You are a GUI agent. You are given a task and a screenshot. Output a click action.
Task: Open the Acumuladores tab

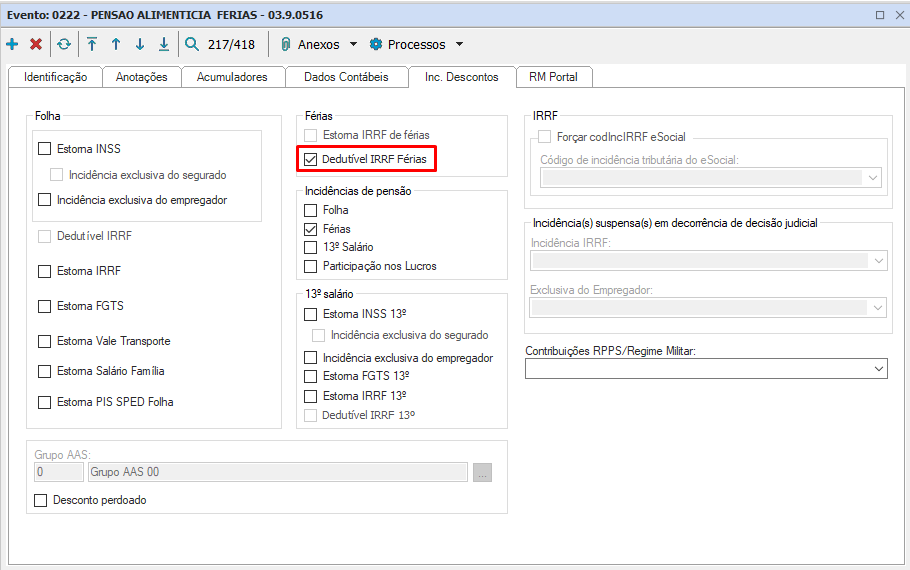[232, 77]
